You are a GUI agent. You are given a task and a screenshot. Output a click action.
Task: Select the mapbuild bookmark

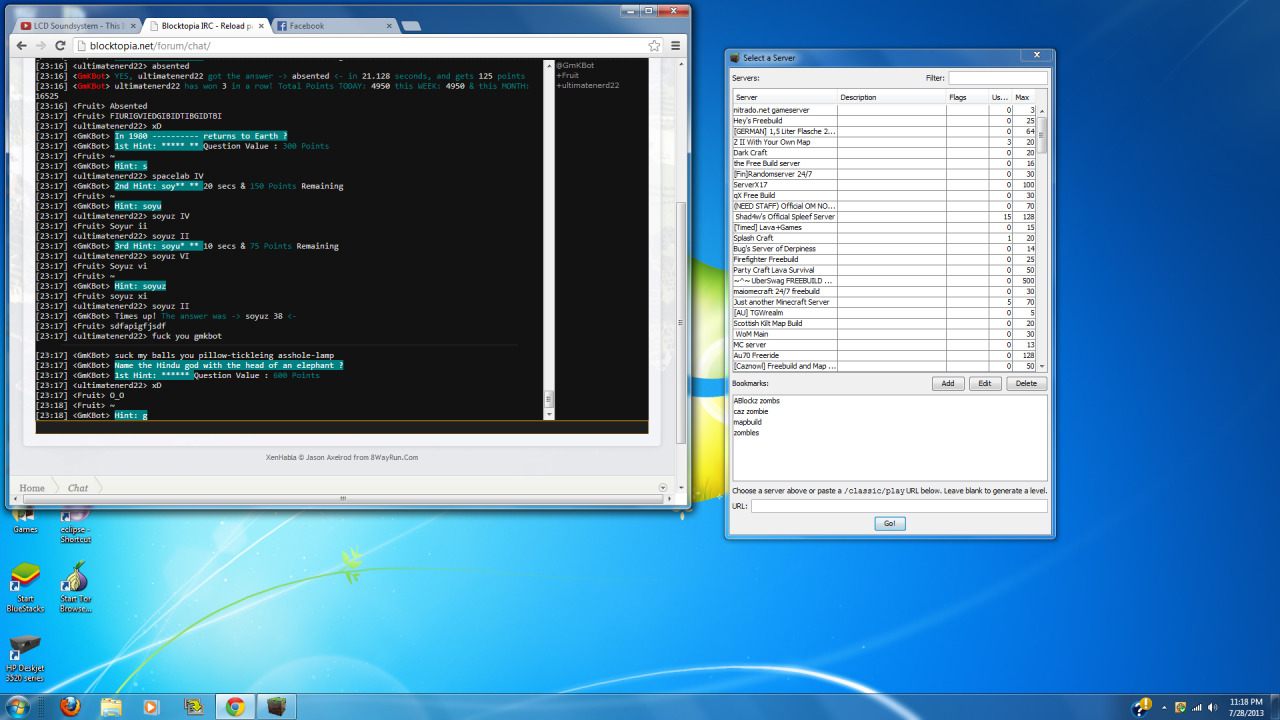pos(747,422)
